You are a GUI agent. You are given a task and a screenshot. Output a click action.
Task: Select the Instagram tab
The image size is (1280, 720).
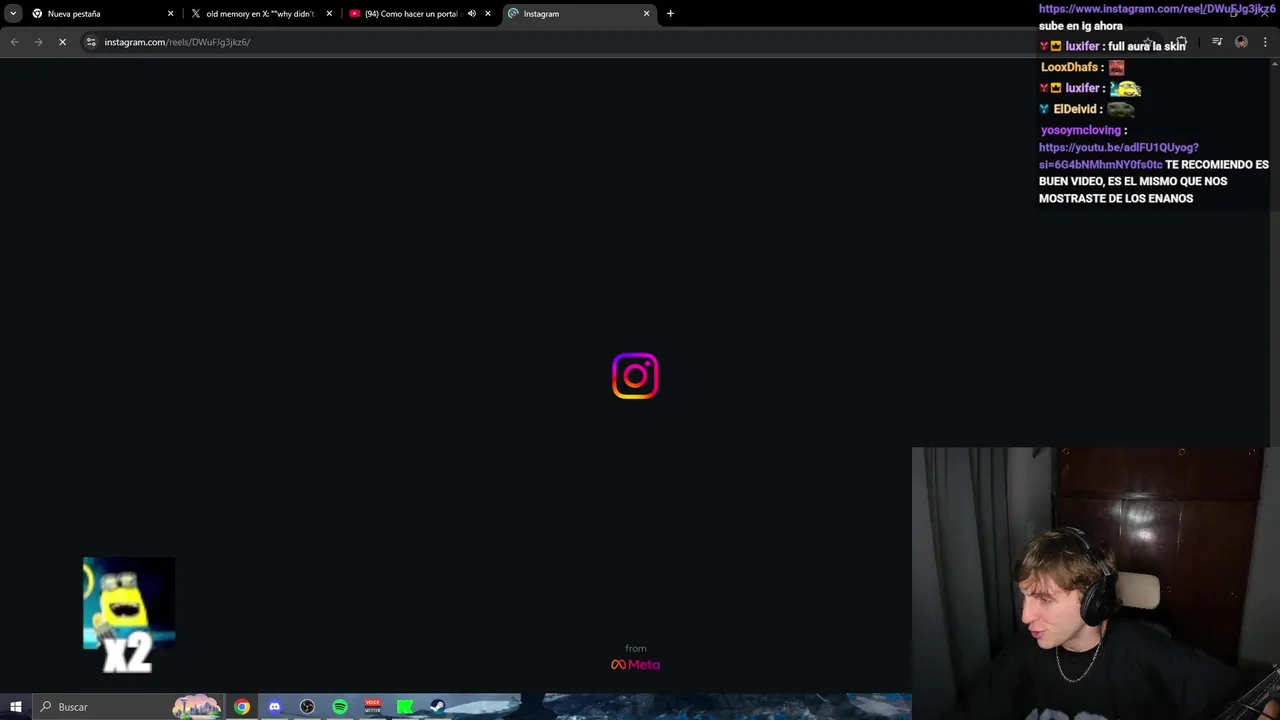(x=580, y=14)
